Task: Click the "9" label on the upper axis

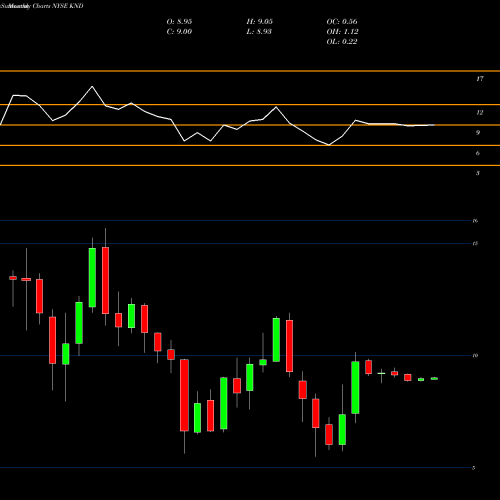Action: [x=478, y=132]
